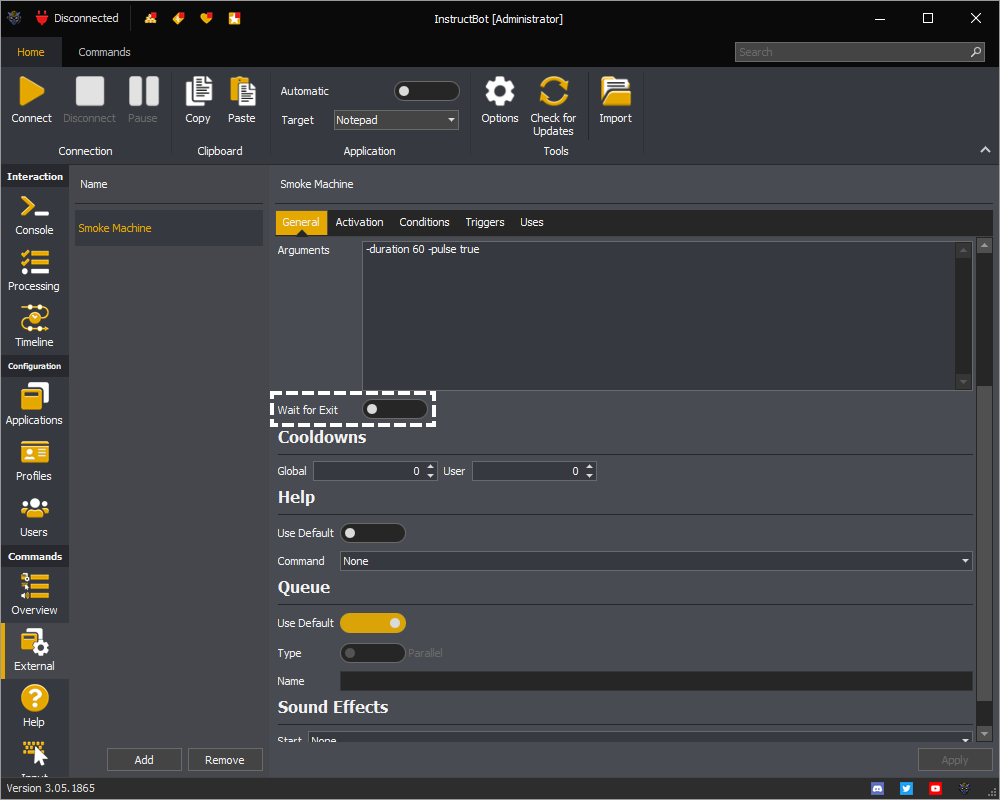Viewport: 1000px width, 800px height.
Task: Increase User cooldown value
Action: 590,466
